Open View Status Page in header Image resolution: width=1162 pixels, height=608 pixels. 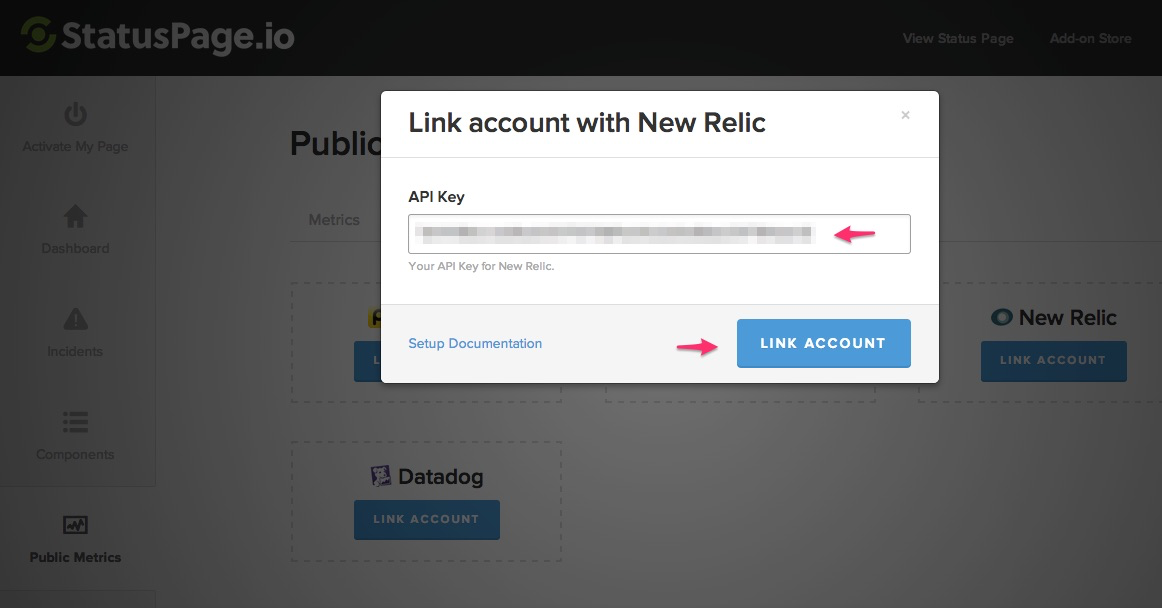(x=958, y=38)
